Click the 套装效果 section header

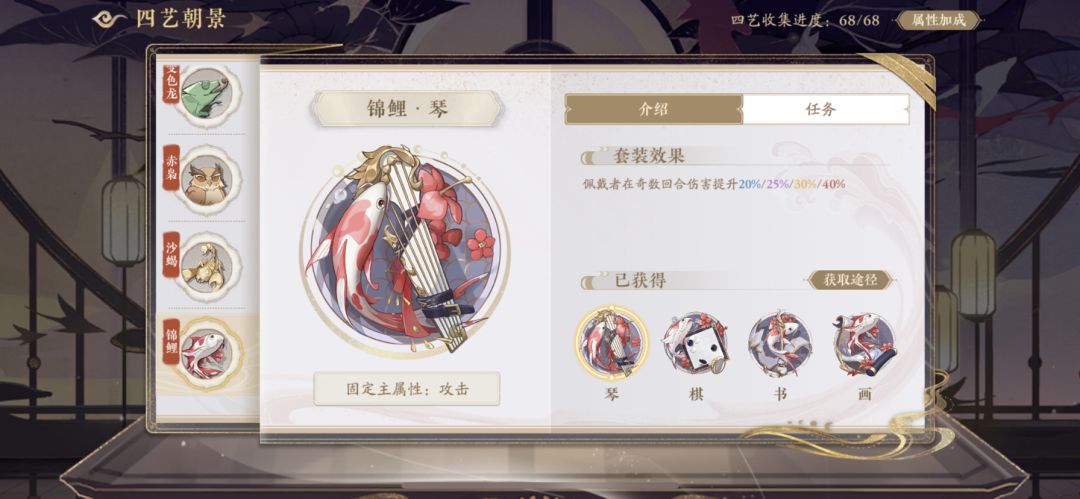click(x=650, y=156)
